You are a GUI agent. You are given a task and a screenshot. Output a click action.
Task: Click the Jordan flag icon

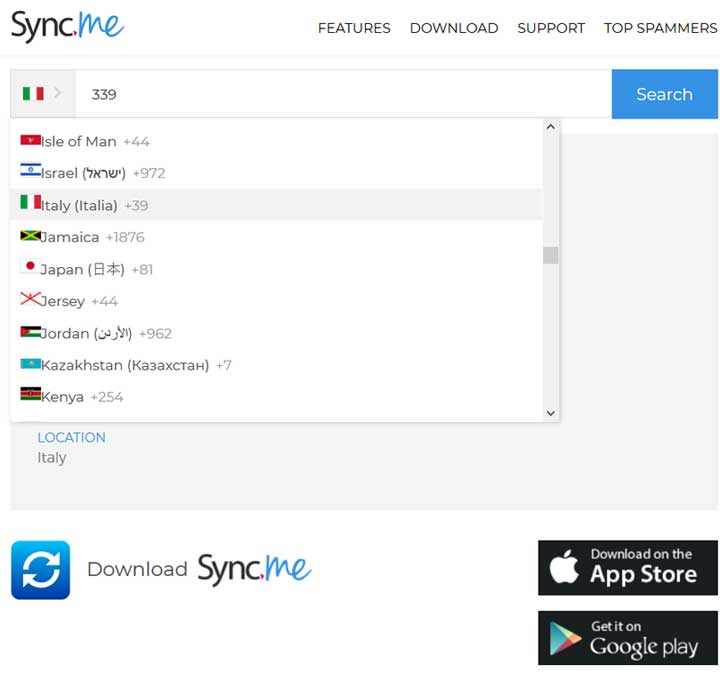click(30, 332)
